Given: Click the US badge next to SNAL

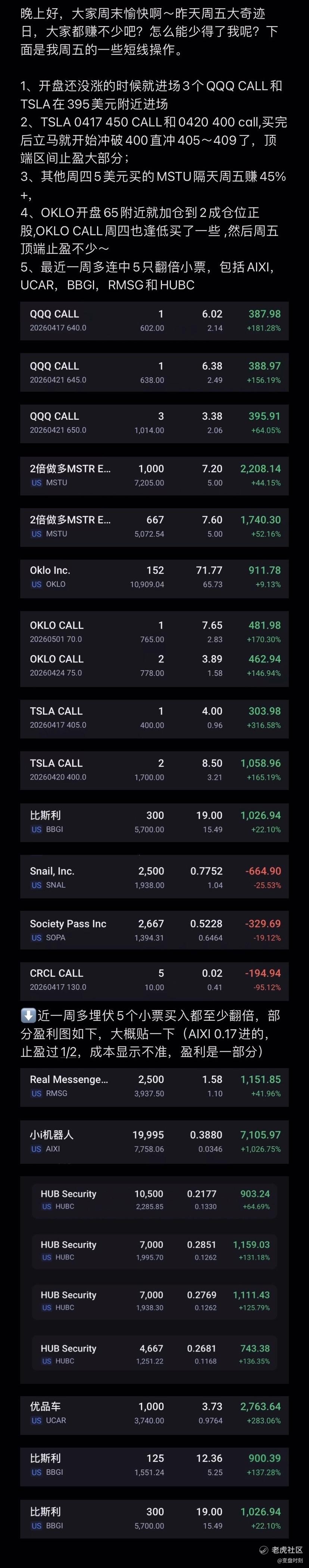Looking at the screenshot, I should coord(37,885).
